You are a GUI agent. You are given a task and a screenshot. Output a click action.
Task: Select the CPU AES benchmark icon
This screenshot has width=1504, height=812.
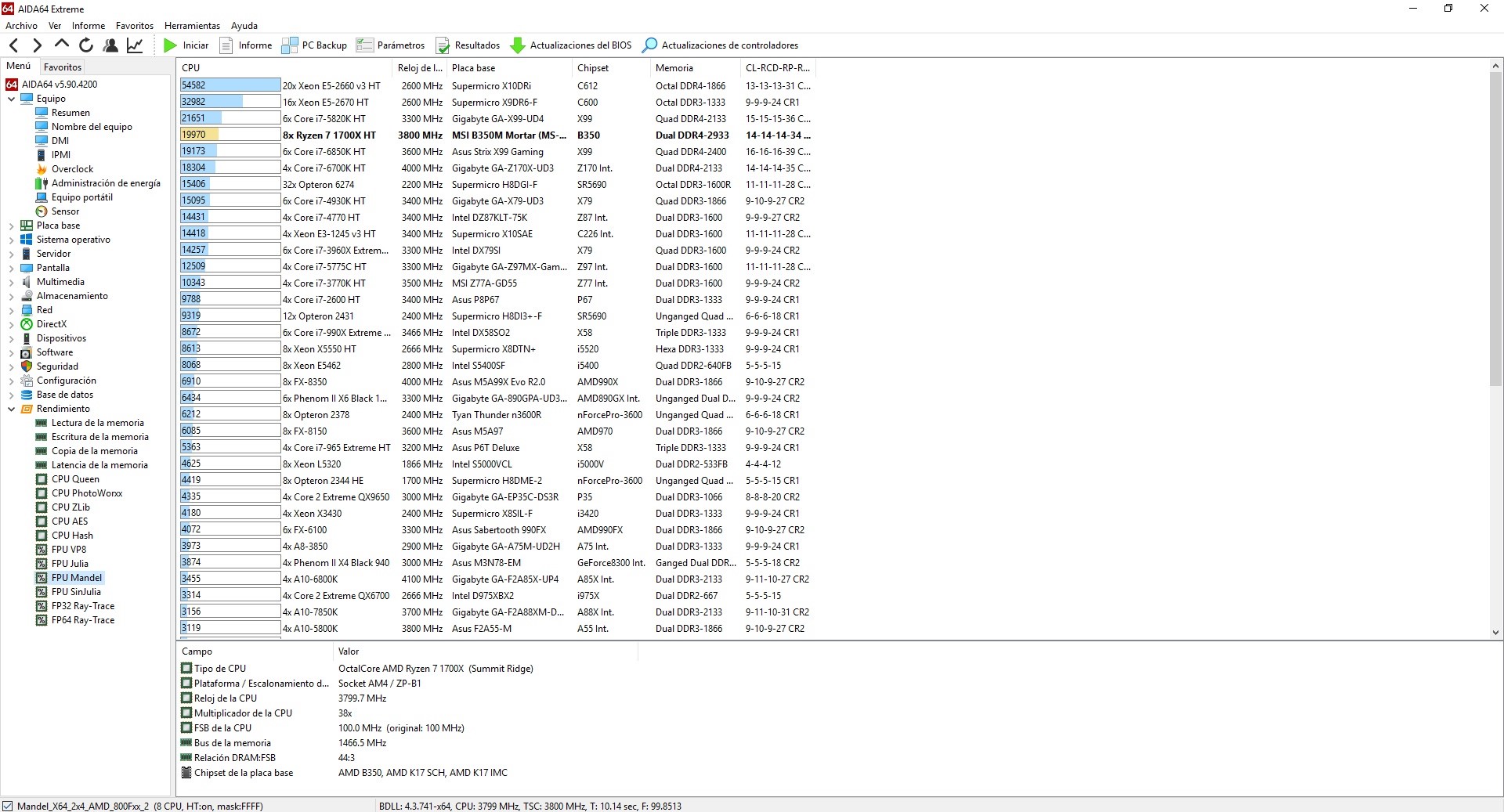42,521
